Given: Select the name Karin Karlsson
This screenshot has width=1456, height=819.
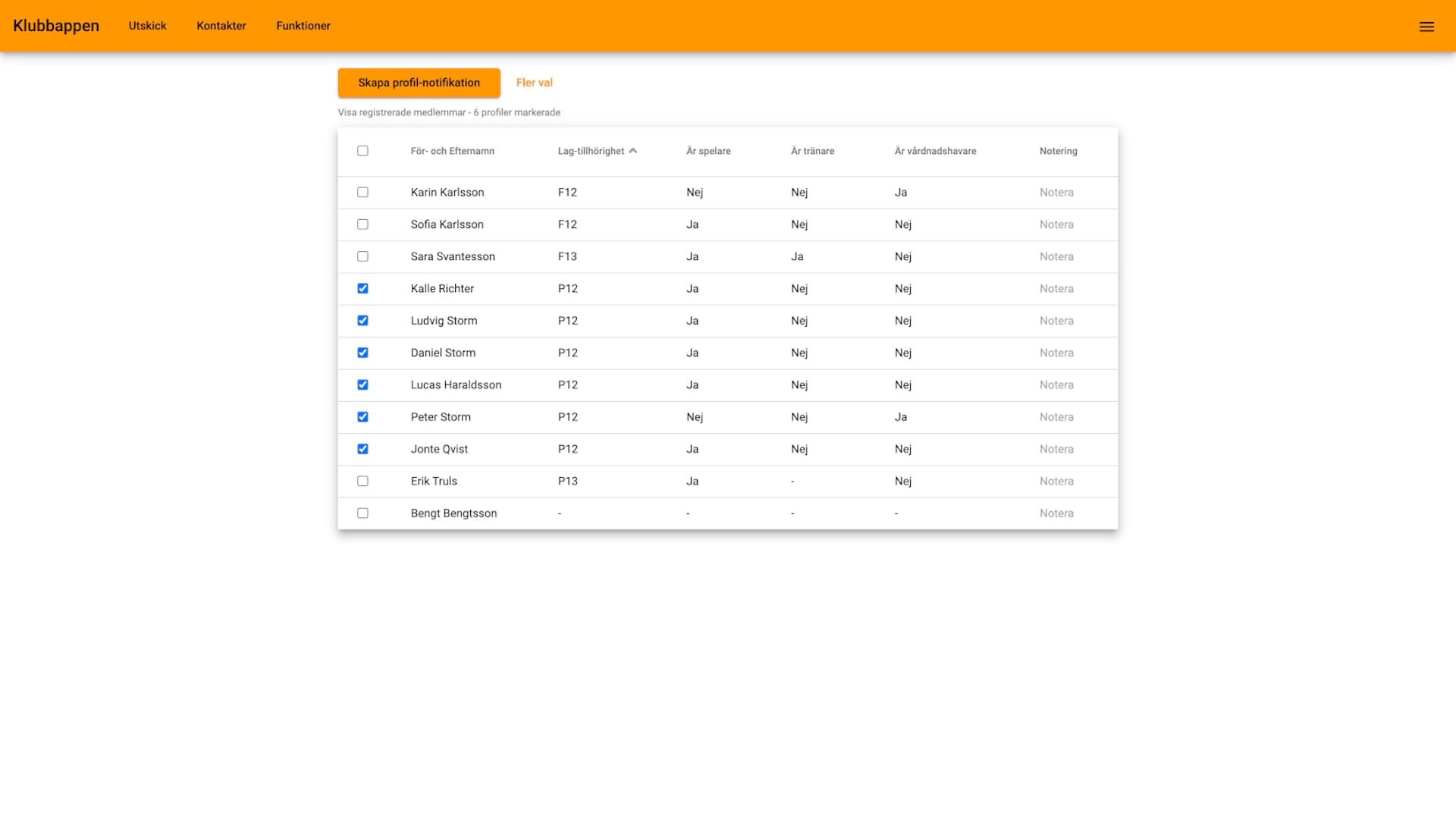Looking at the screenshot, I should point(447,193).
